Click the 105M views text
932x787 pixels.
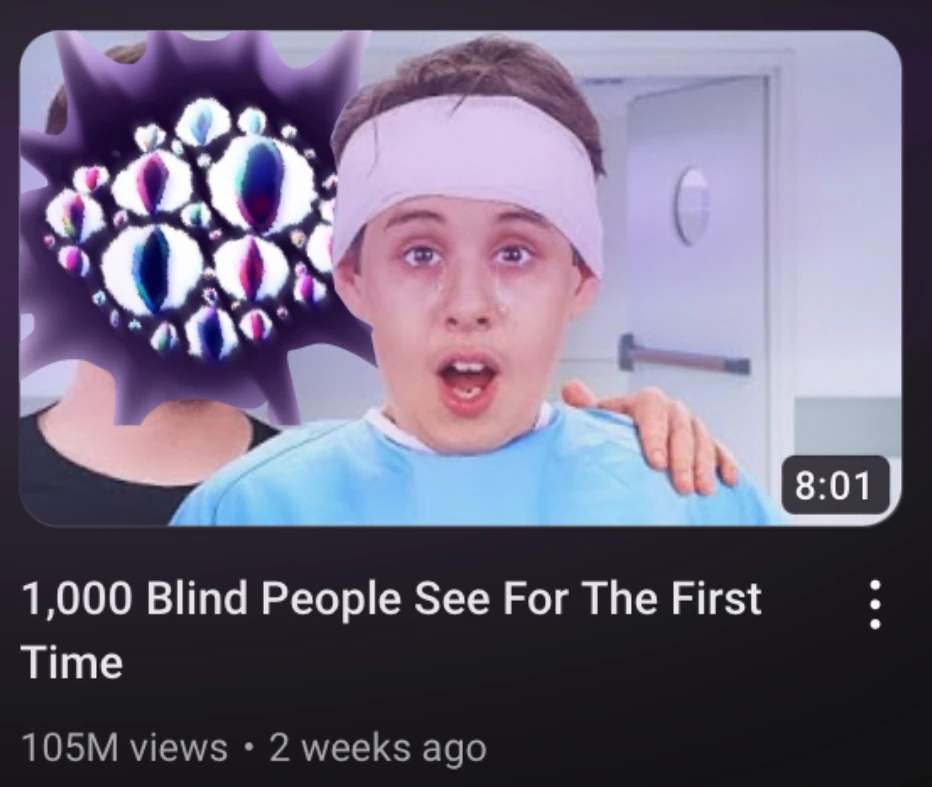[x=125, y=747]
